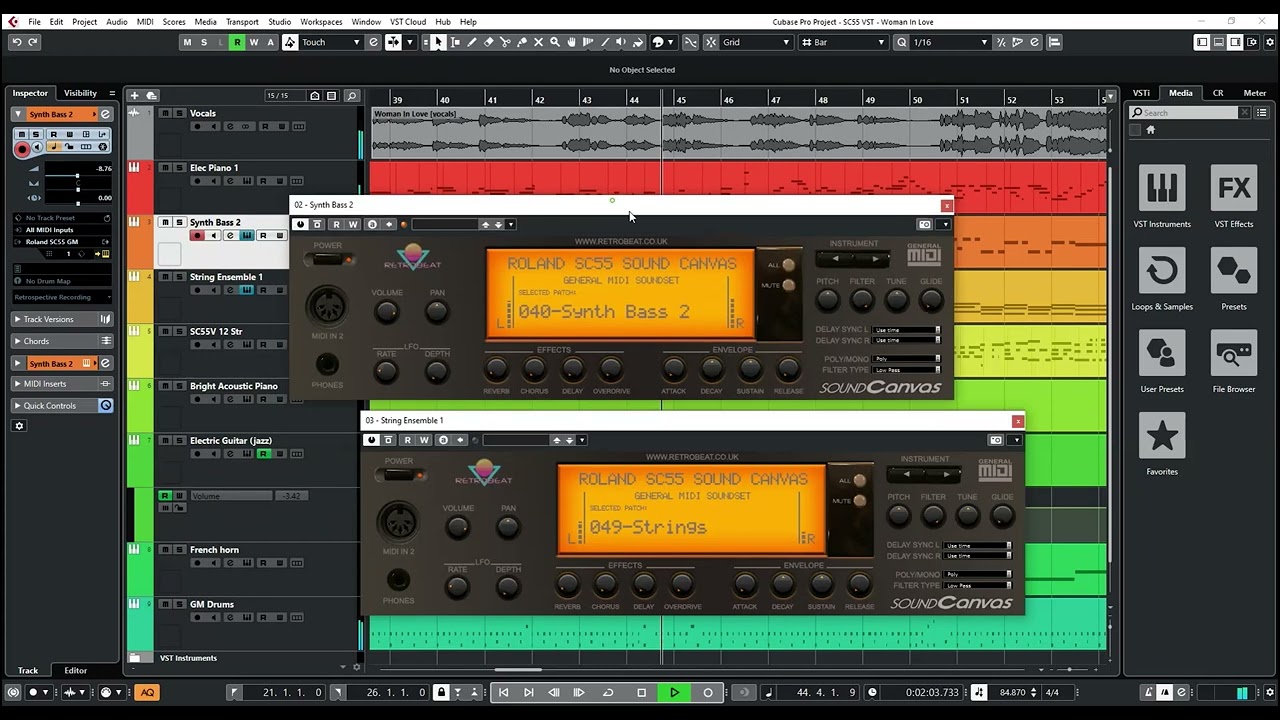The height and width of the screenshot is (720, 1280).
Task: Select the Range Selection tool
Action: click(x=455, y=42)
